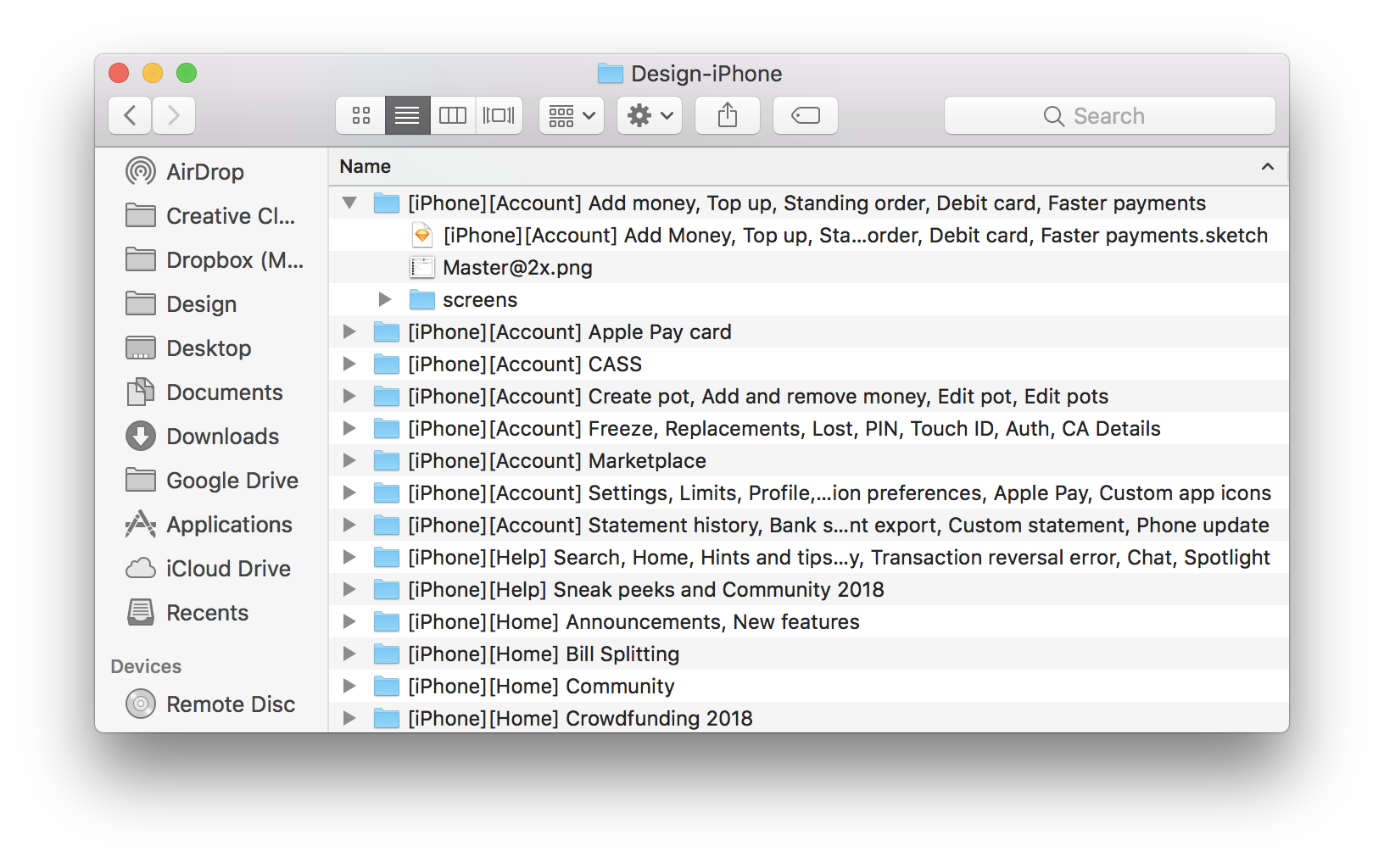
Task: Click the Share button icon
Action: (x=728, y=115)
